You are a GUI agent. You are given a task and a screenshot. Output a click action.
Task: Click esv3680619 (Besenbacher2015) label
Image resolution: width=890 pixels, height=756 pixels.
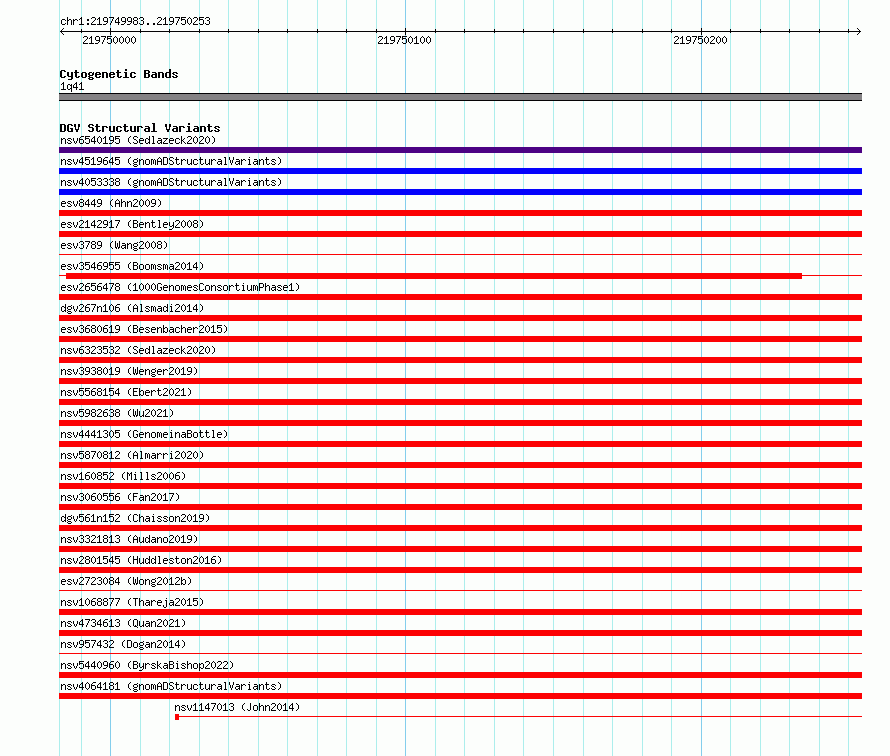tap(144, 329)
